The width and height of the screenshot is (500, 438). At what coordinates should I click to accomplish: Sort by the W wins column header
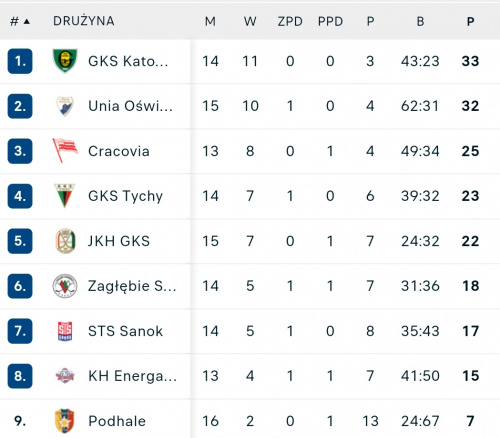coord(250,22)
